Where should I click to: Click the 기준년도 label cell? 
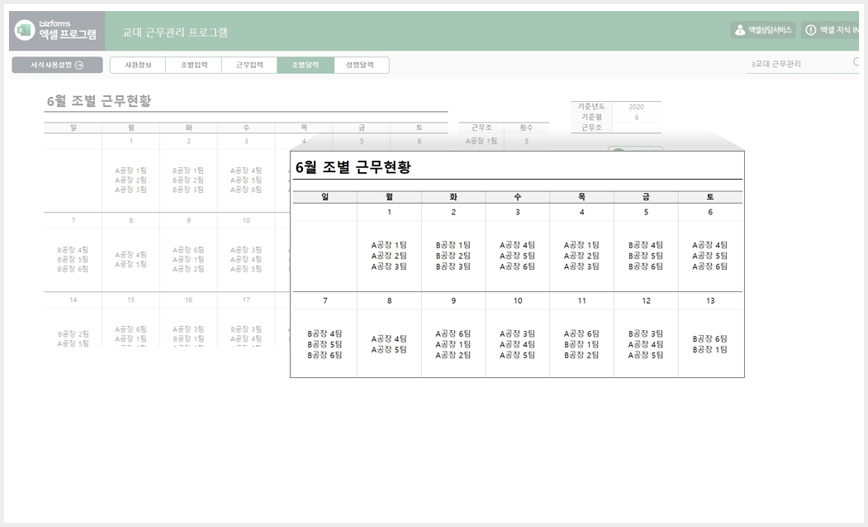click(x=591, y=106)
